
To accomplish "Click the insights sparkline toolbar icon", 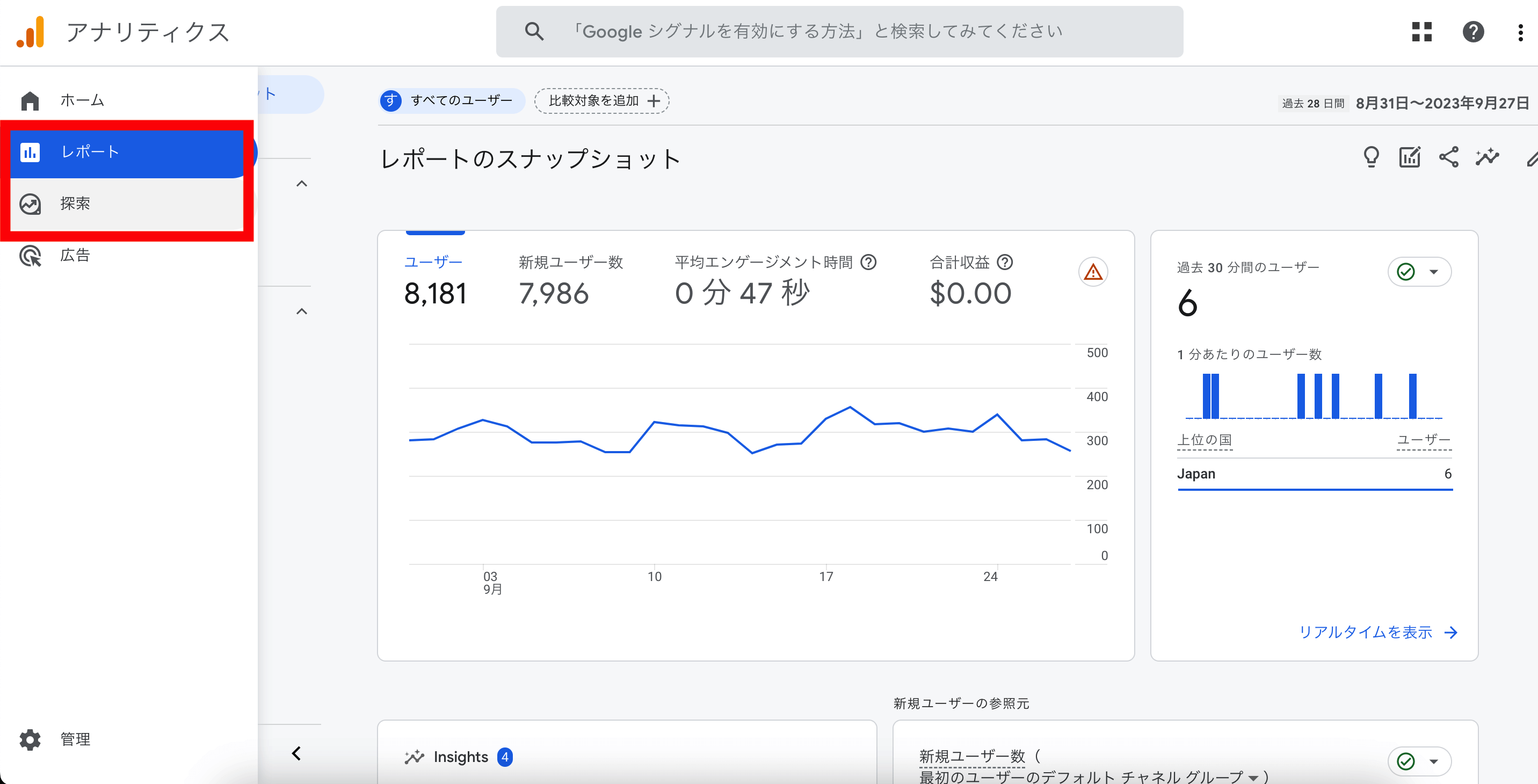I will 1487,158.
